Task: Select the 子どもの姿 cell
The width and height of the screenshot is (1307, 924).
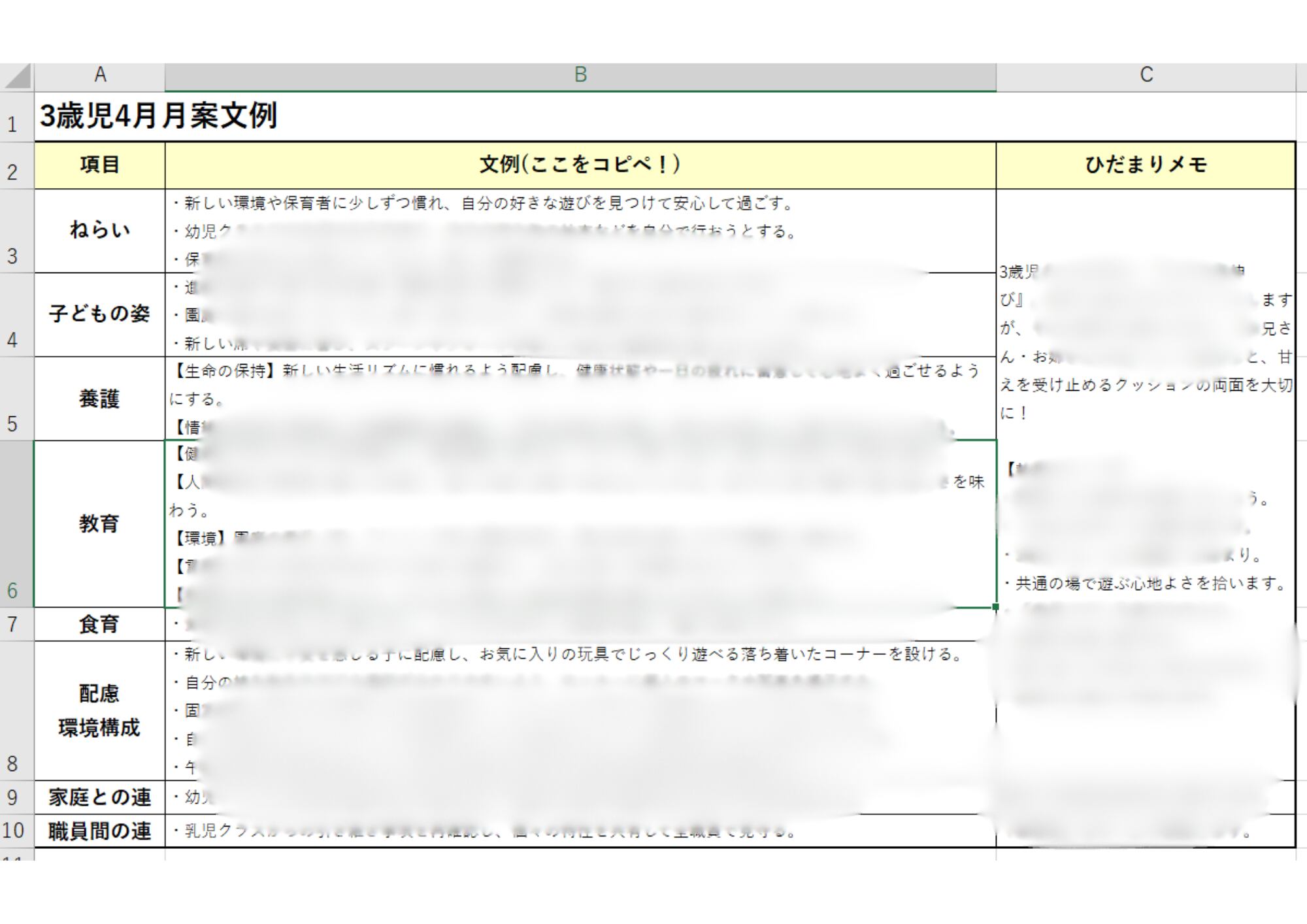Action: pos(99,314)
